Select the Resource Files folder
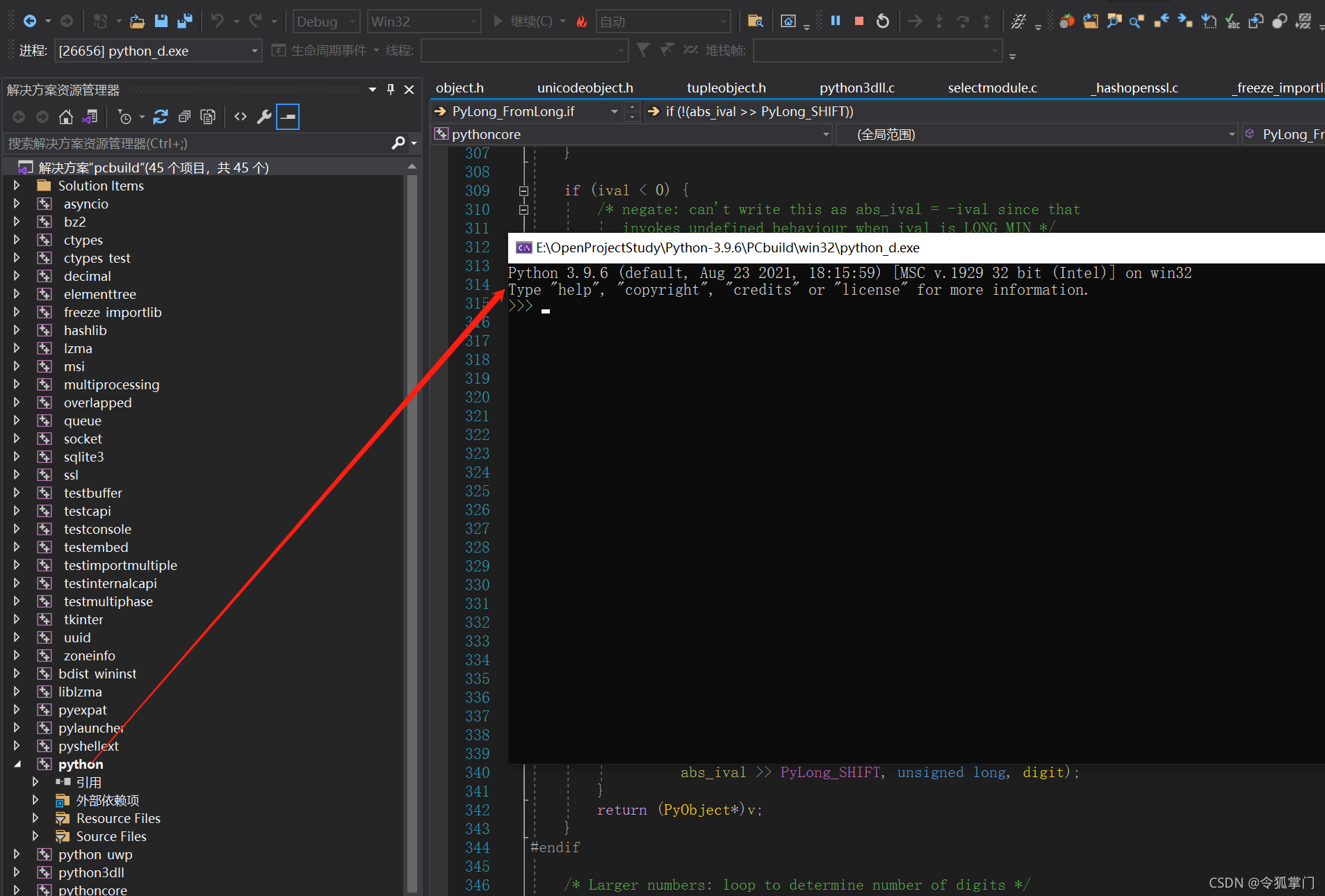Image resolution: width=1325 pixels, height=896 pixels. click(x=118, y=818)
